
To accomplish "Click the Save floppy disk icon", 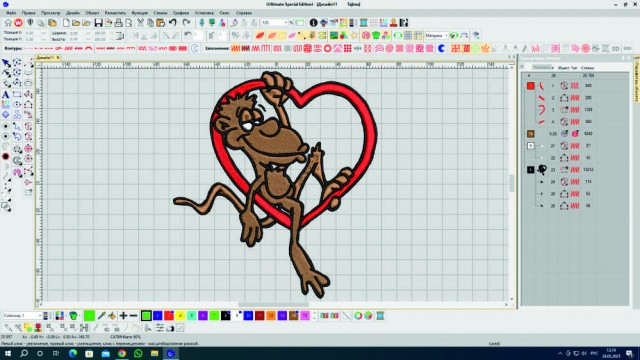I will pyautogui.click(x=98, y=23).
